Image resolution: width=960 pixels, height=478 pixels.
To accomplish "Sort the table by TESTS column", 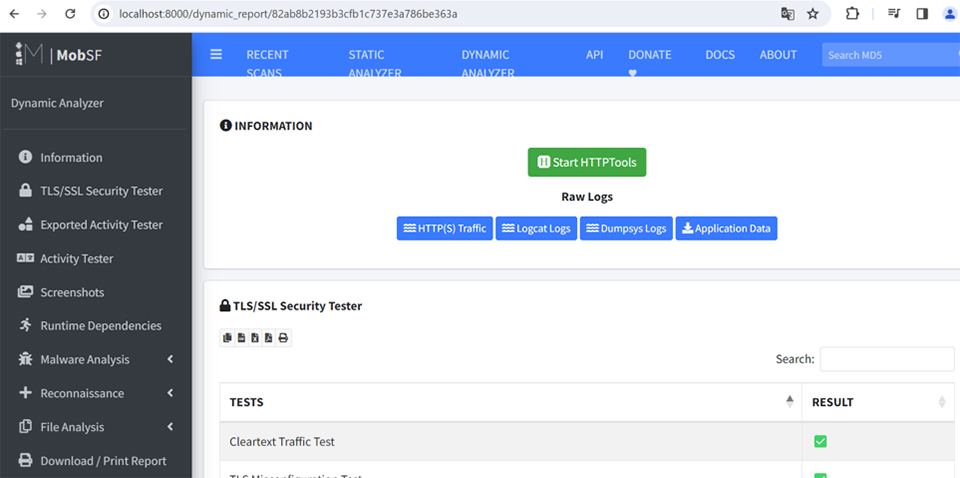I will pos(510,402).
